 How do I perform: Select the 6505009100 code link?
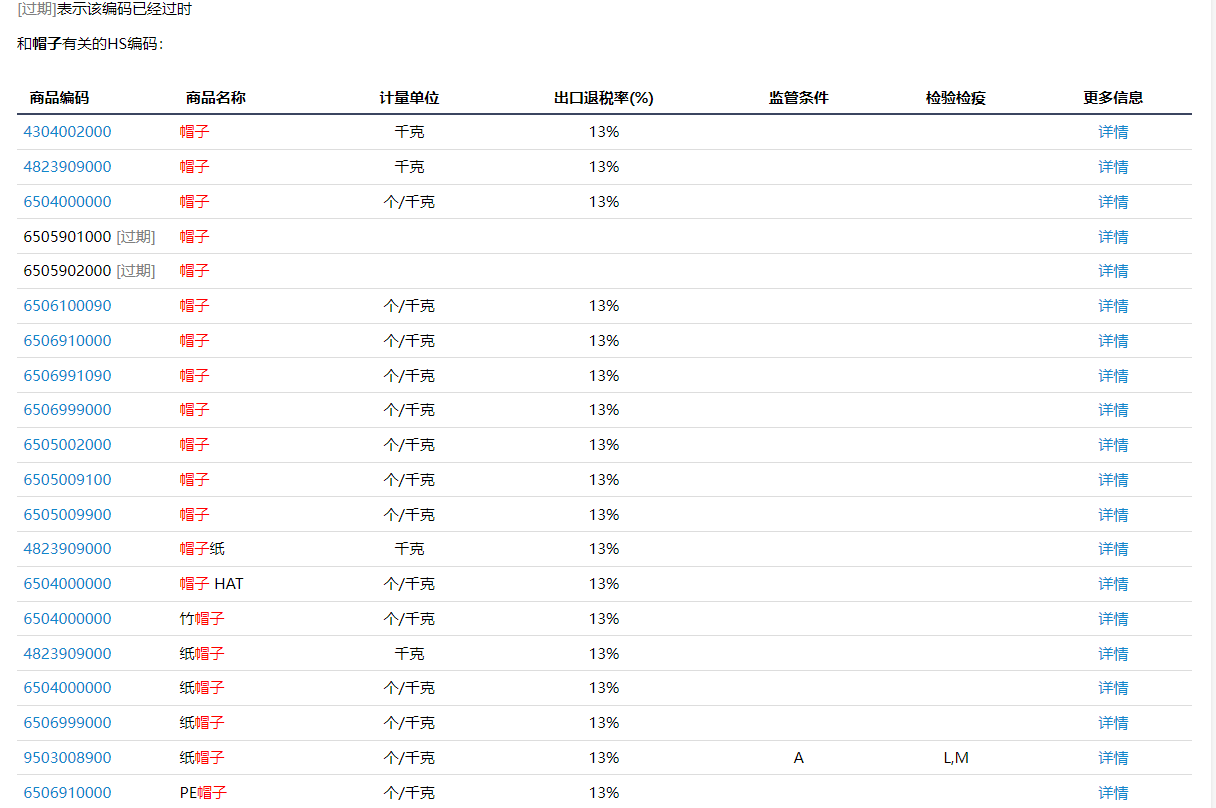tap(67, 480)
